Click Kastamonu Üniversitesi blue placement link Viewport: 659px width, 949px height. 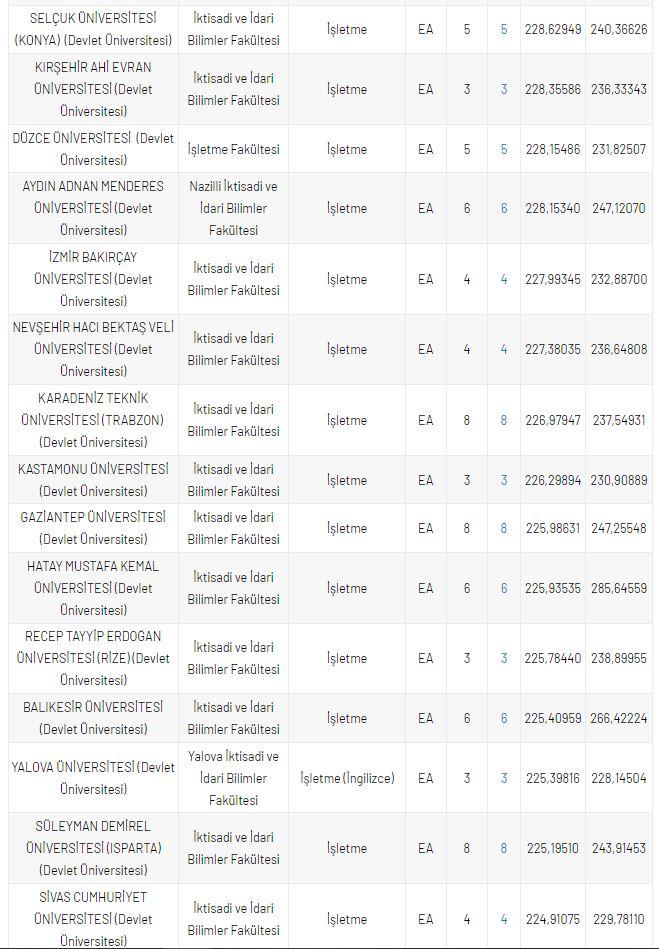pos(504,480)
